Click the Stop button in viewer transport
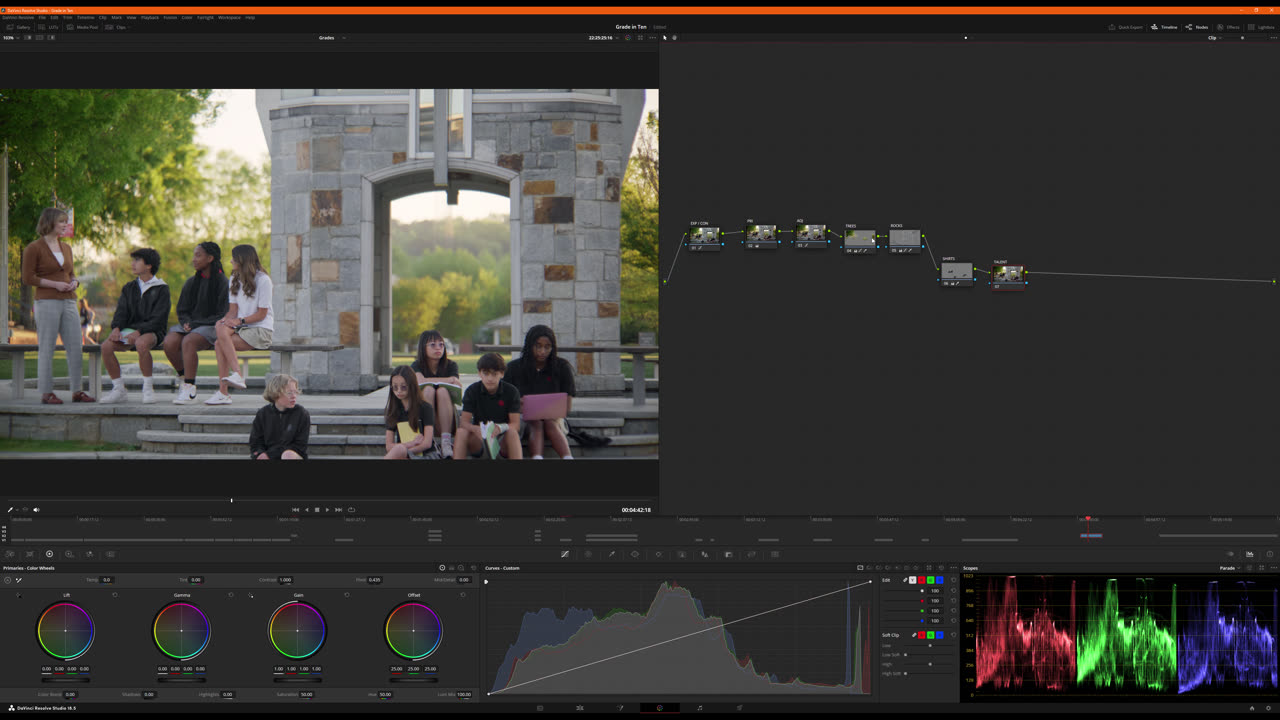This screenshot has height=720, width=1280. tap(317, 510)
